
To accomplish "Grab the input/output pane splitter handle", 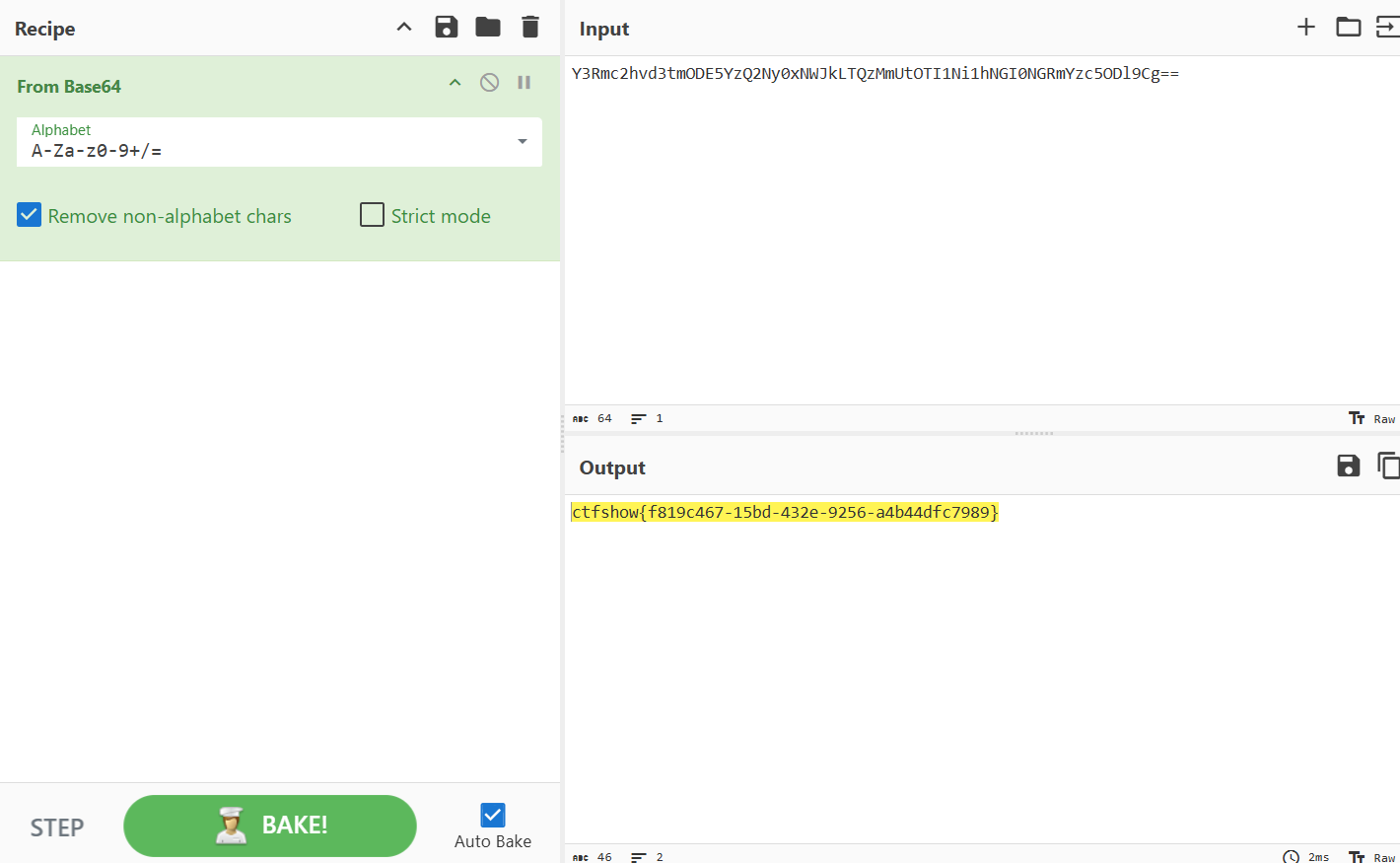I will (1034, 433).
